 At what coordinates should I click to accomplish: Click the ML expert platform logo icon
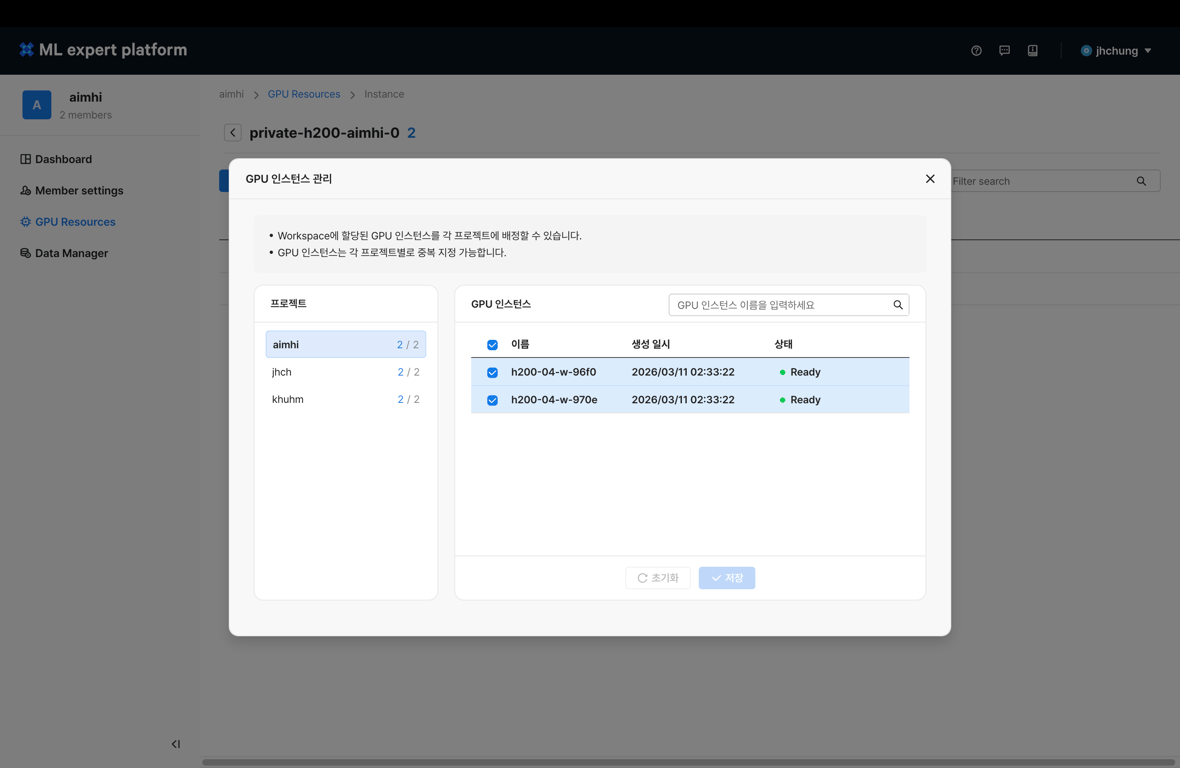click(26, 50)
